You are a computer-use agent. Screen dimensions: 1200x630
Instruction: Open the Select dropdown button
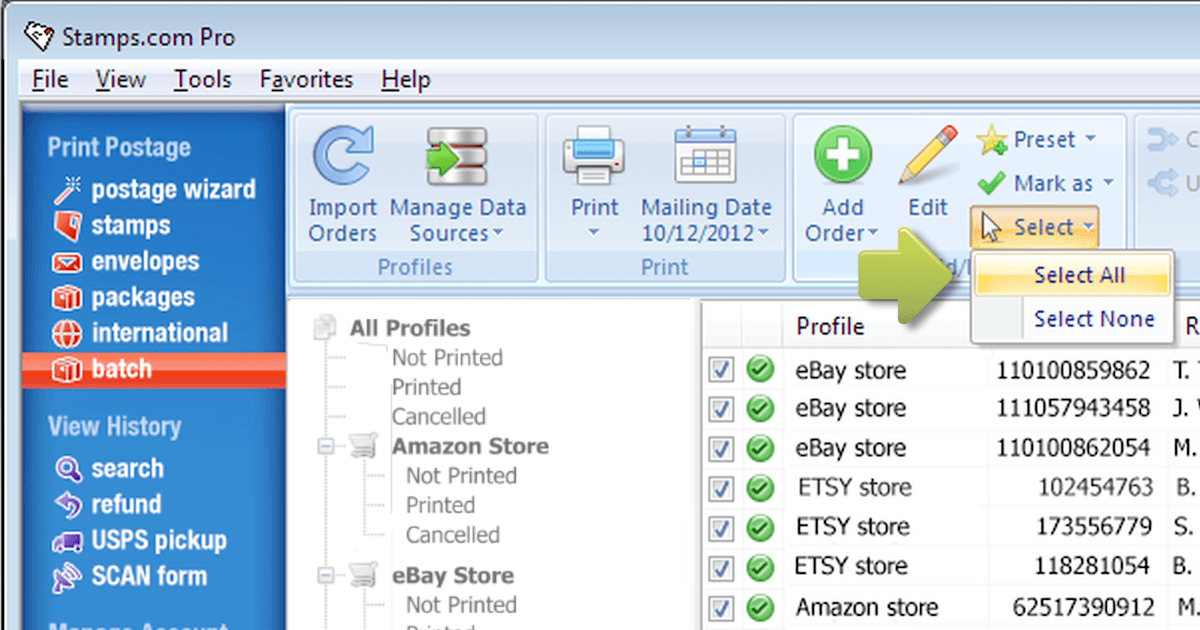pos(1035,227)
